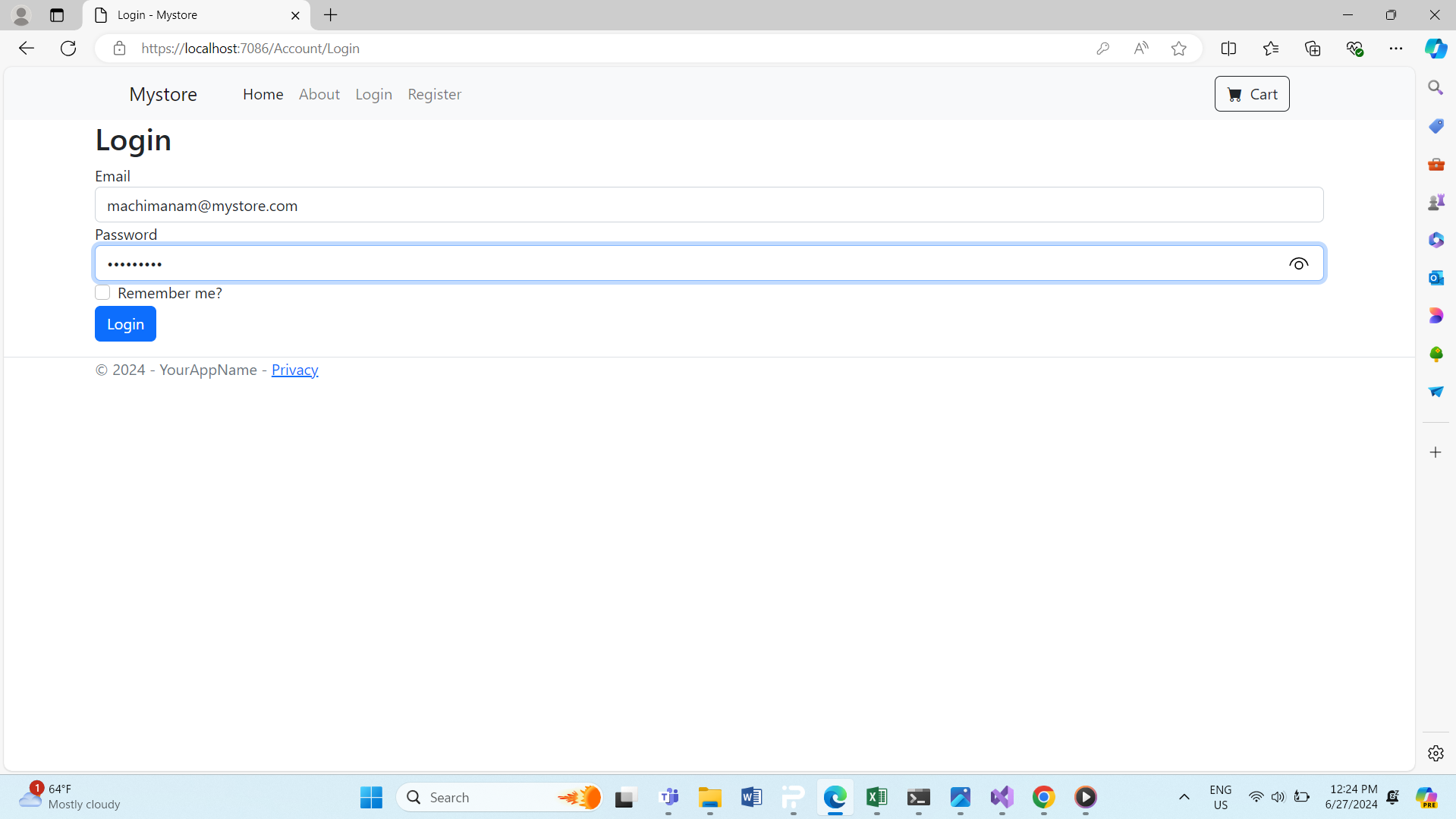Viewport: 1456px width, 819px height.
Task: Reveal the password with eye icon
Action: tap(1298, 264)
